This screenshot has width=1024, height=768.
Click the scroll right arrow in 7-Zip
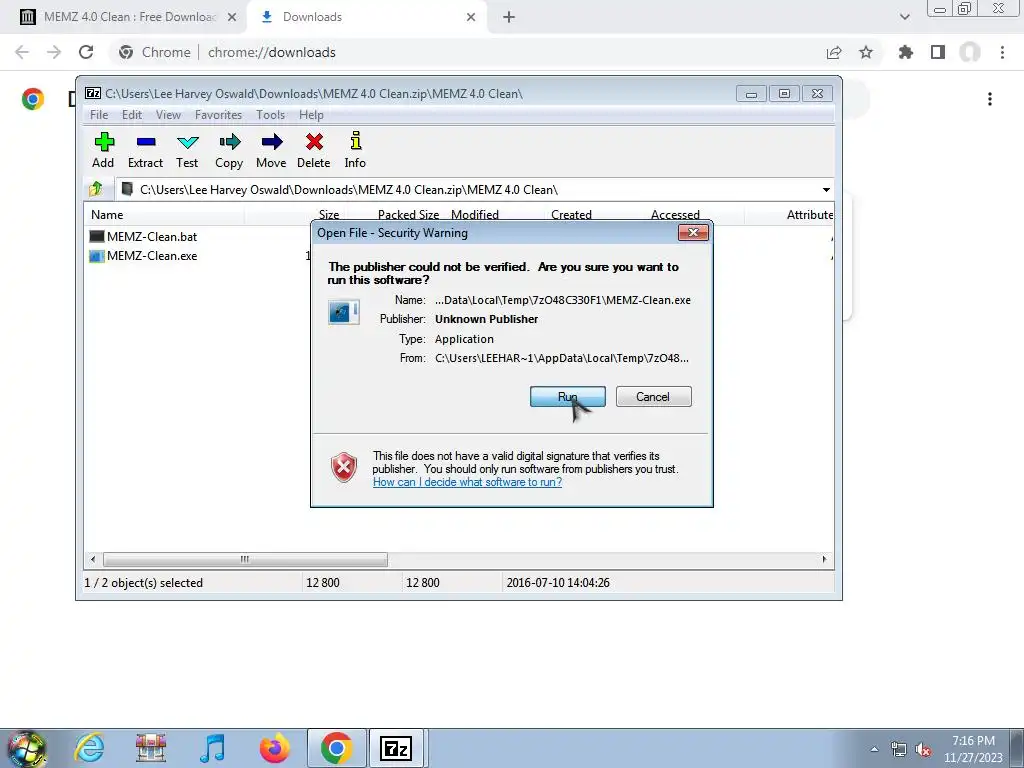[824, 560]
